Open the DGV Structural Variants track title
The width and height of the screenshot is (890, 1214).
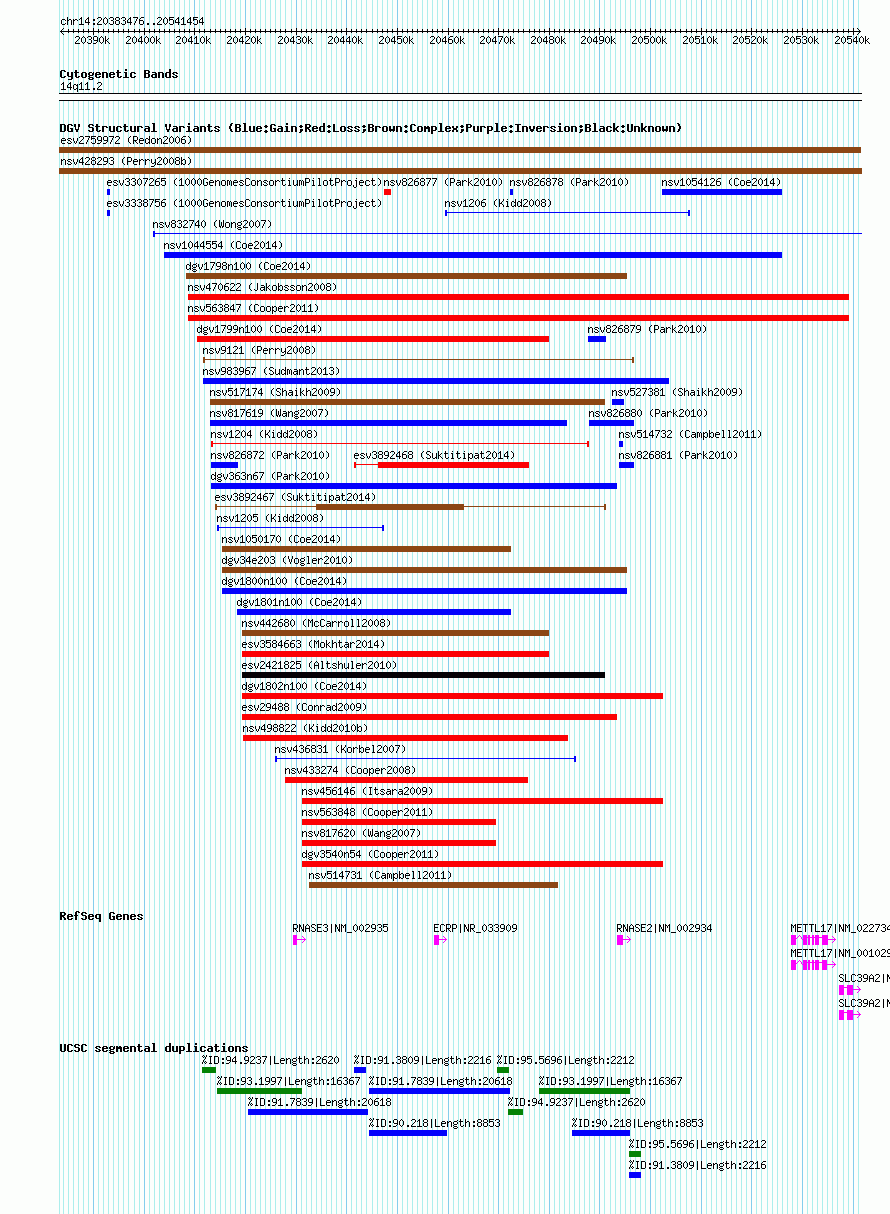371,128
